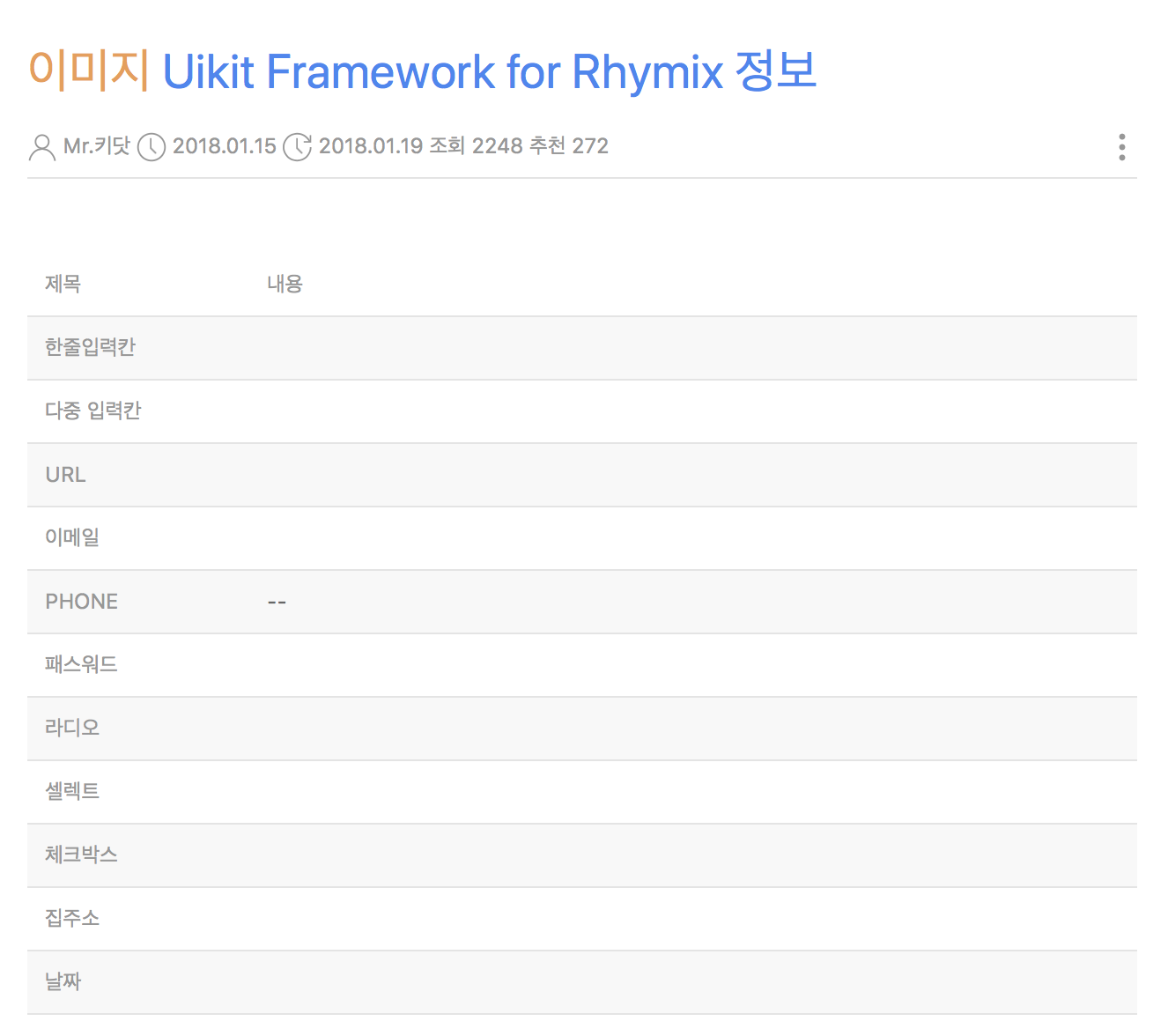Select the 라디오 row label
This screenshot has height=1036, width=1168.
[72, 728]
